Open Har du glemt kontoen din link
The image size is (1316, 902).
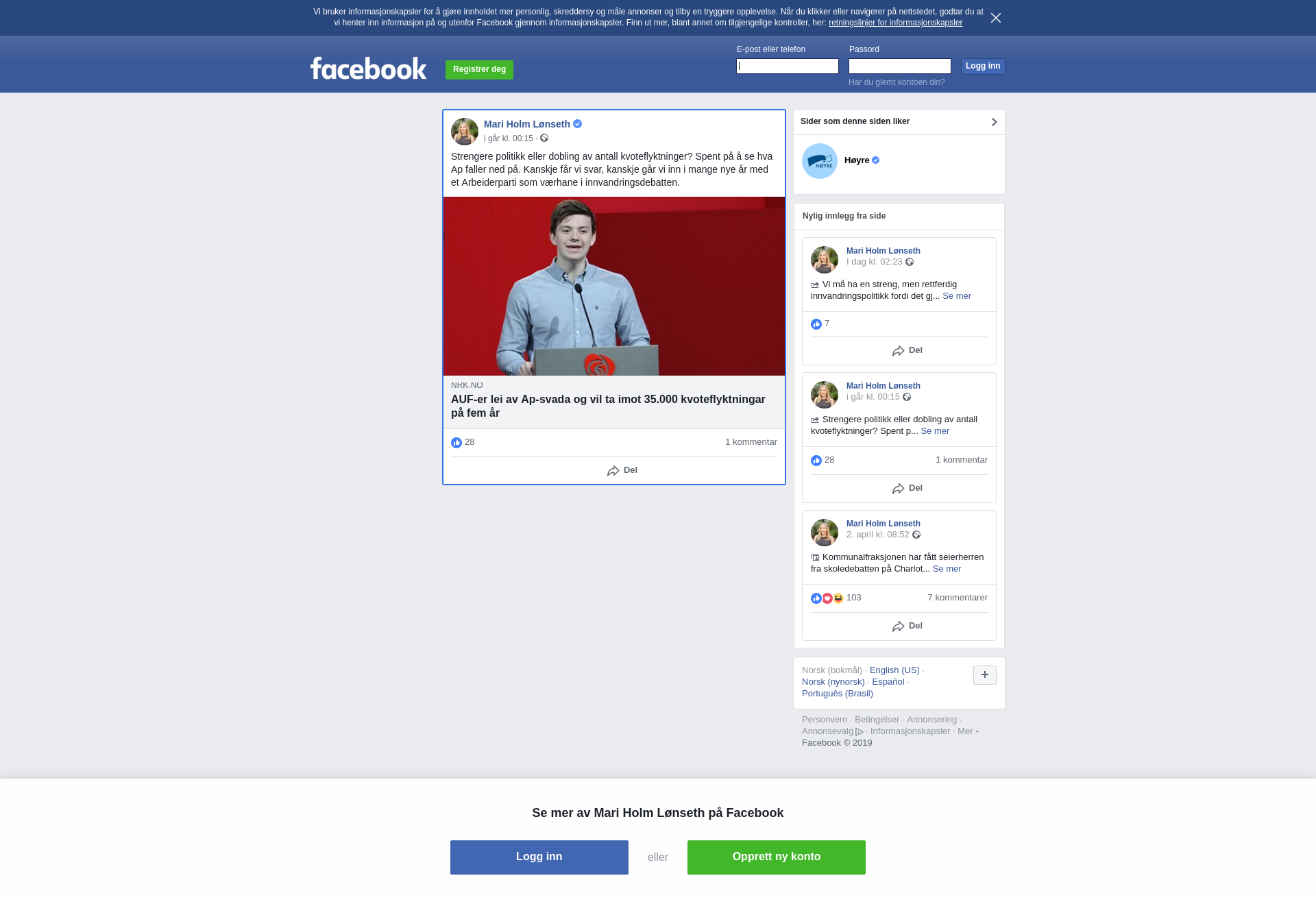tap(897, 82)
